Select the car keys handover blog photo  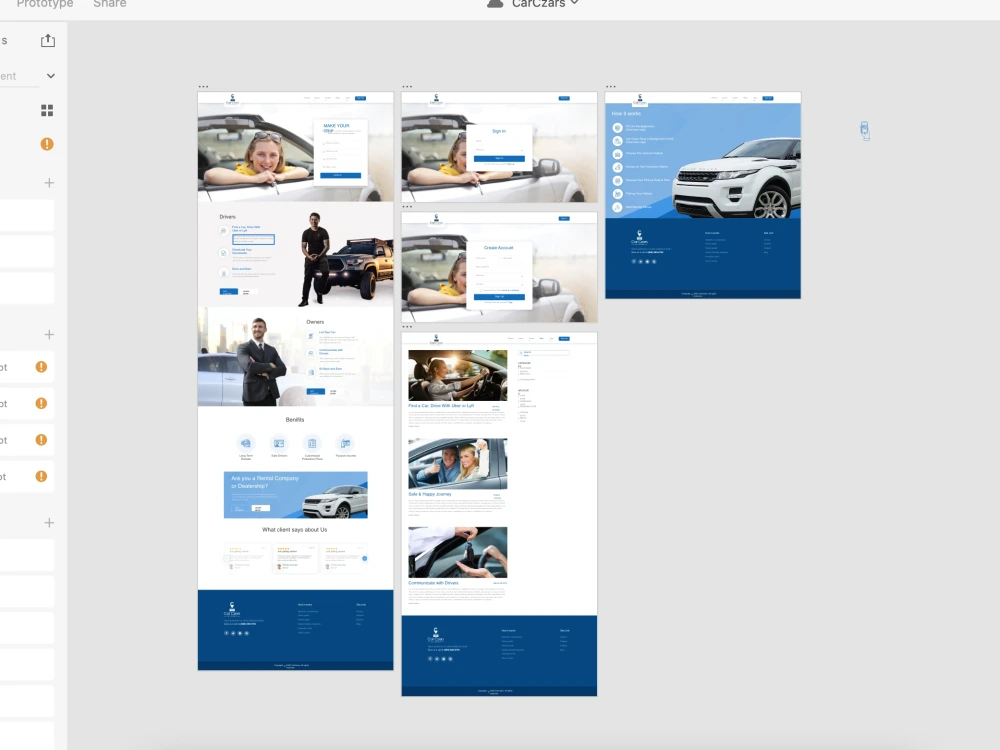pyautogui.click(x=458, y=552)
